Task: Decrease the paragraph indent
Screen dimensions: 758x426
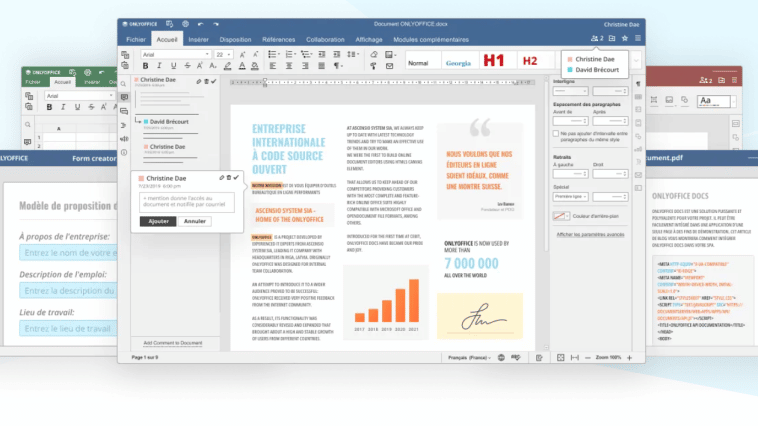Action: point(321,54)
